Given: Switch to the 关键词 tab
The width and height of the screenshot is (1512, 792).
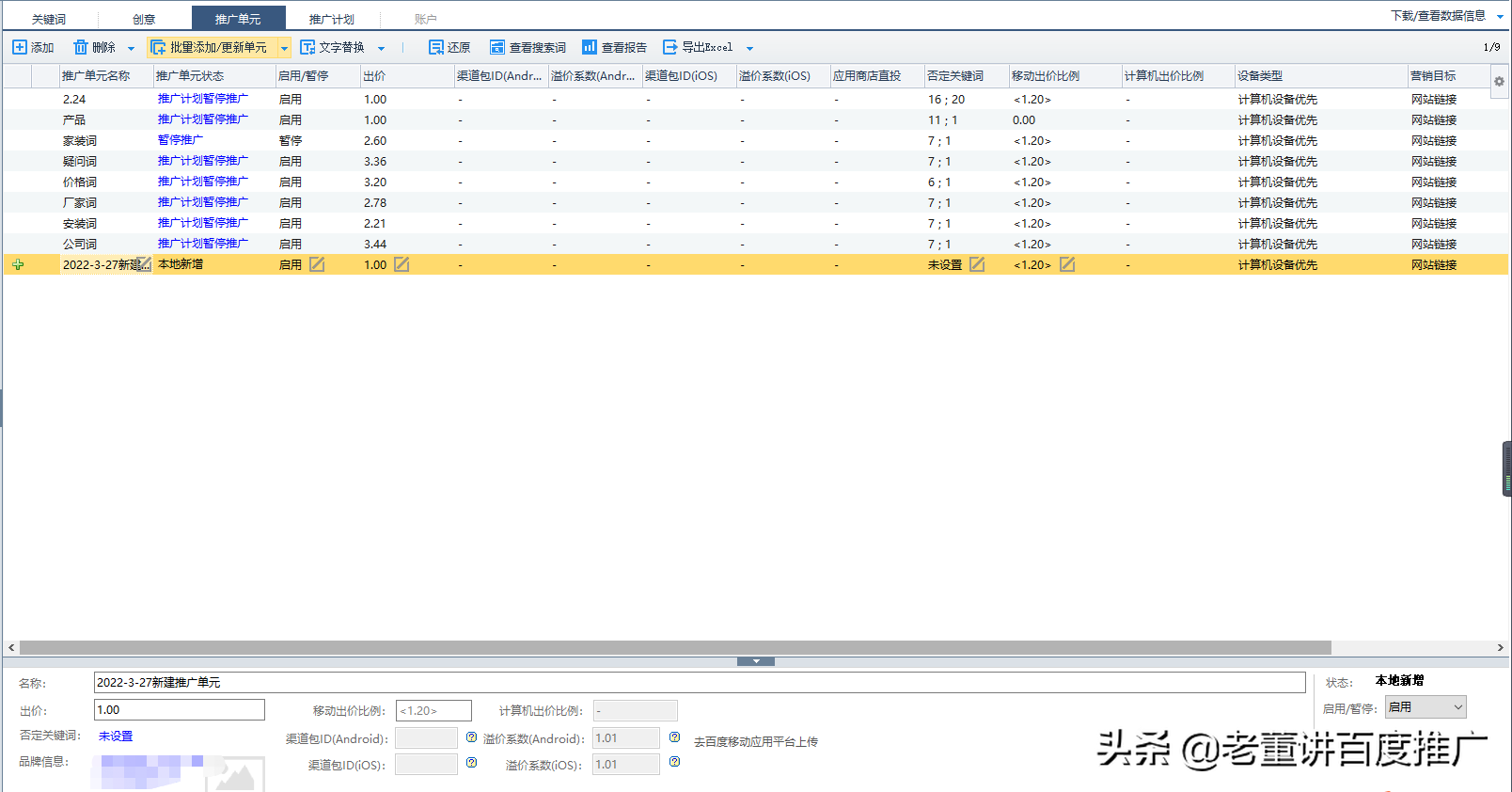Looking at the screenshot, I should pos(49,19).
